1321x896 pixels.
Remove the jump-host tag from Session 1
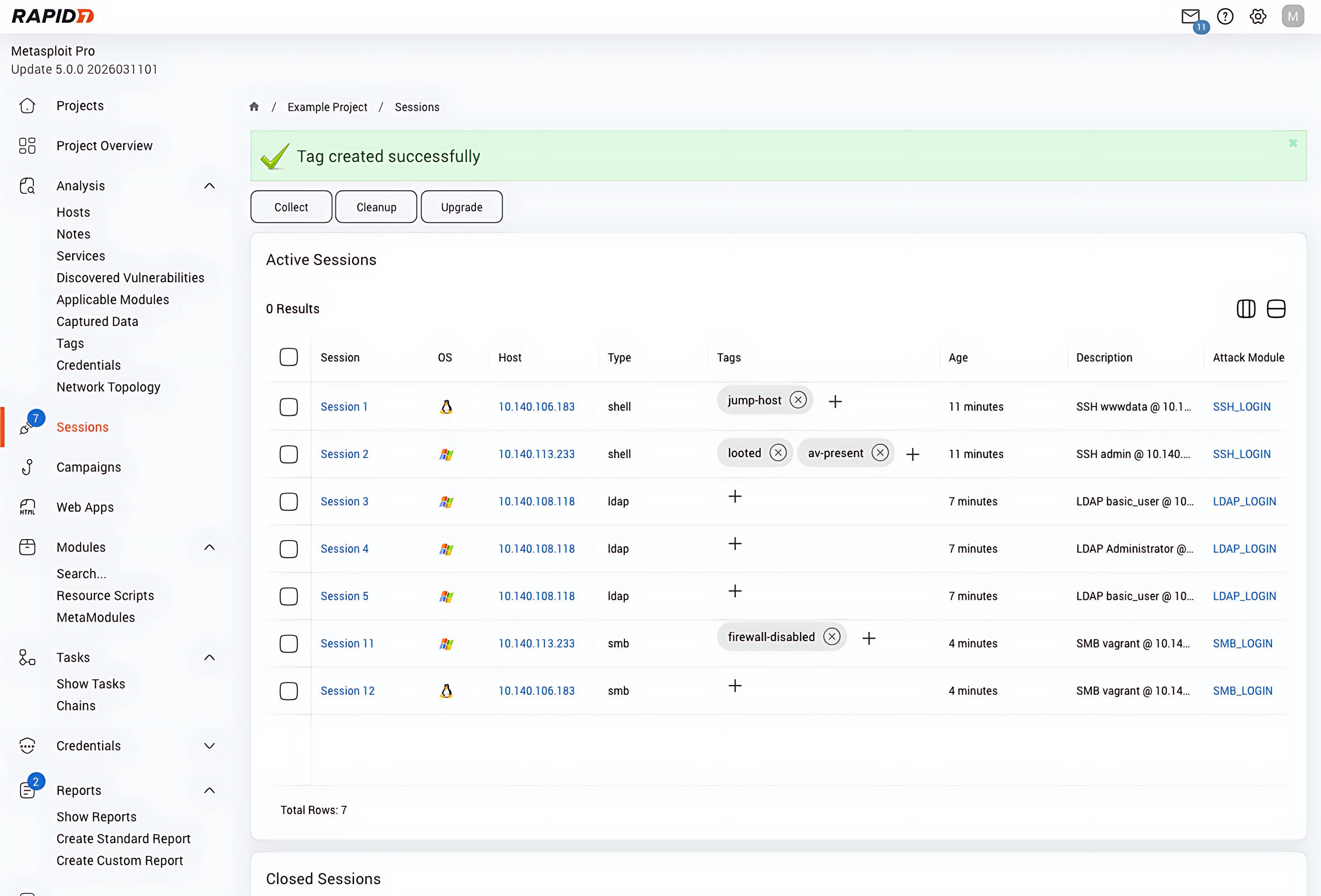coord(798,400)
